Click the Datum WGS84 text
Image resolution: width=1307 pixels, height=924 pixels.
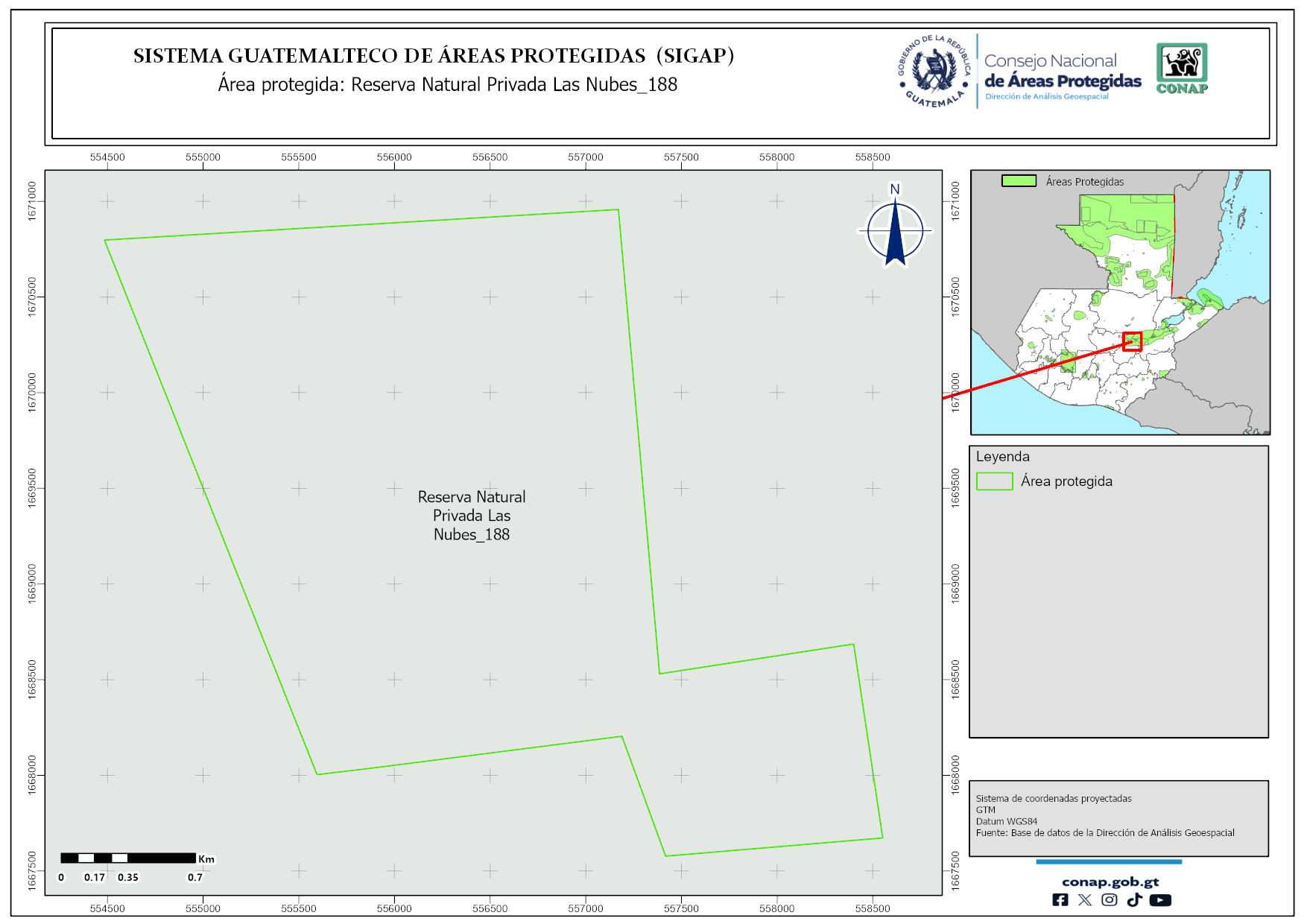pos(1006,821)
